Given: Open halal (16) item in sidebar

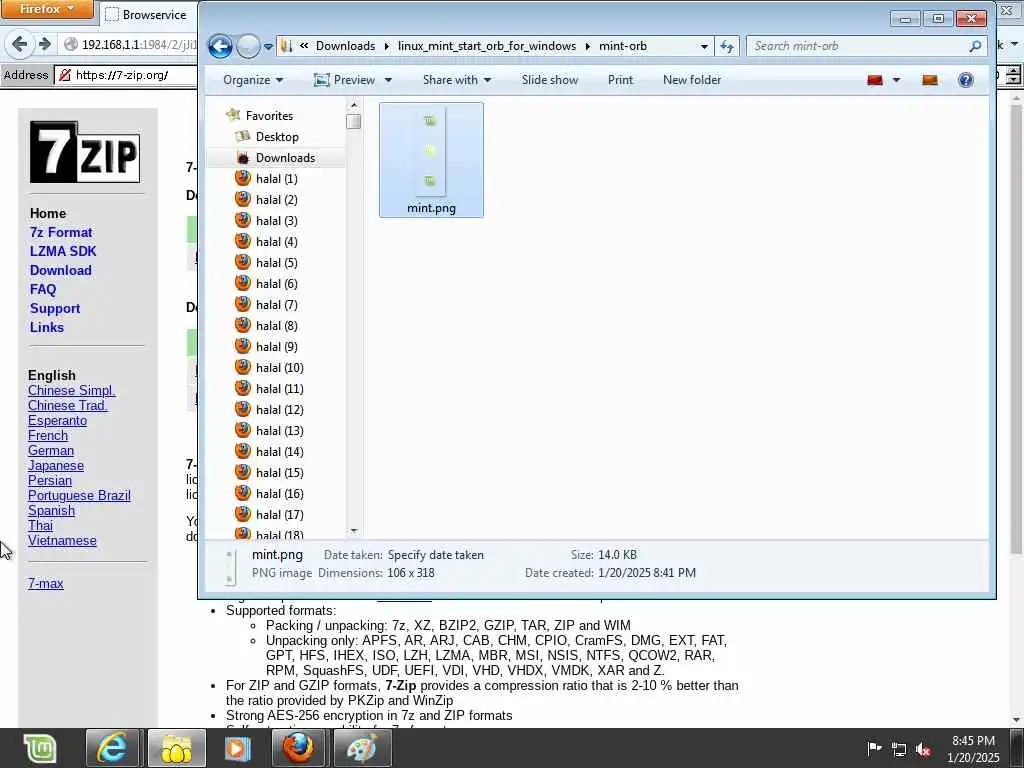Looking at the screenshot, I should tap(280, 494).
